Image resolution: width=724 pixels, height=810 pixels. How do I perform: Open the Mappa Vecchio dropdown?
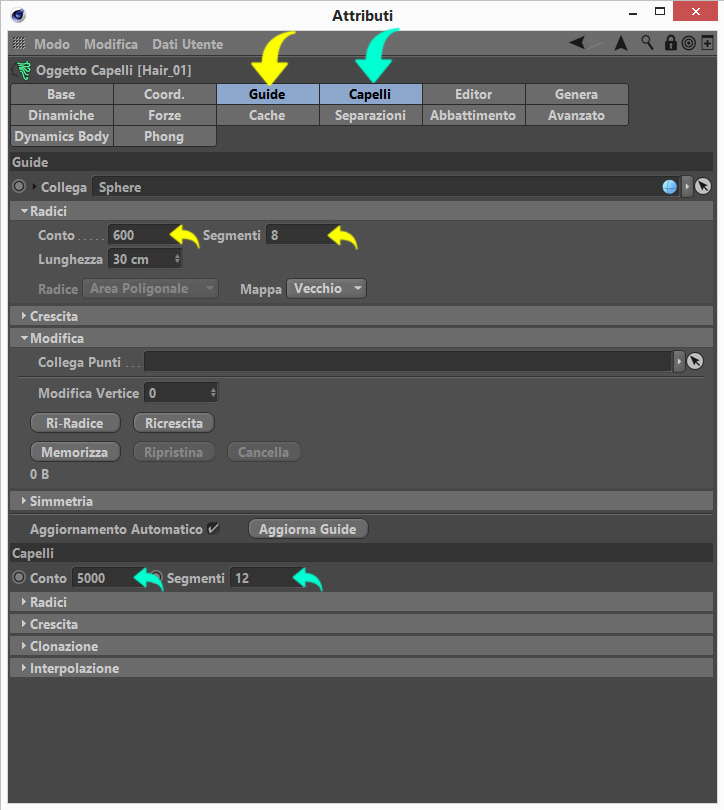[x=326, y=288]
